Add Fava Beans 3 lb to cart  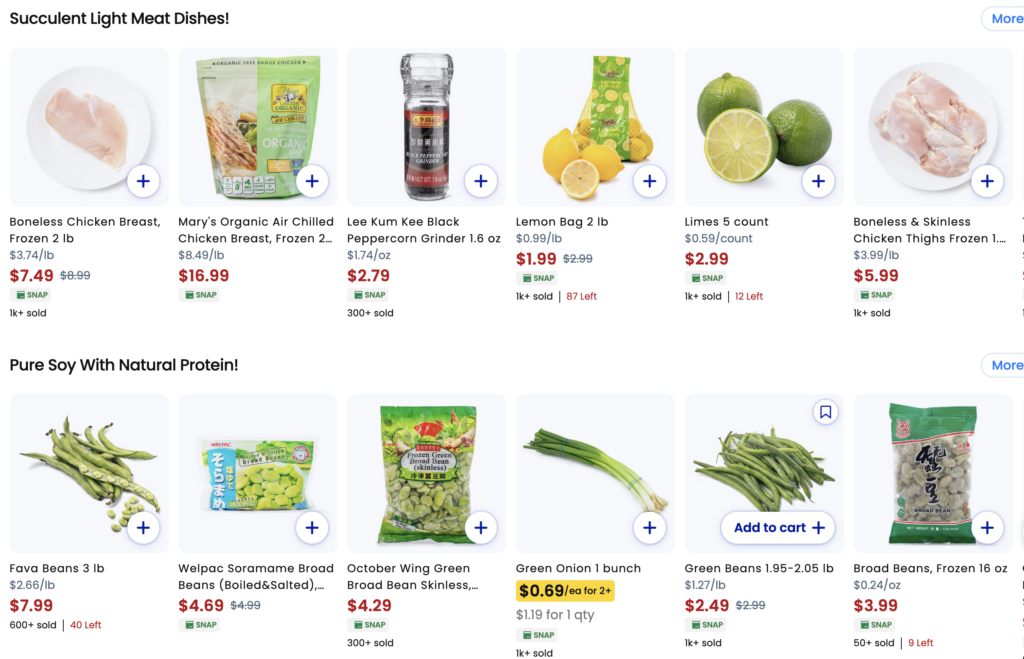pyautogui.click(x=143, y=528)
